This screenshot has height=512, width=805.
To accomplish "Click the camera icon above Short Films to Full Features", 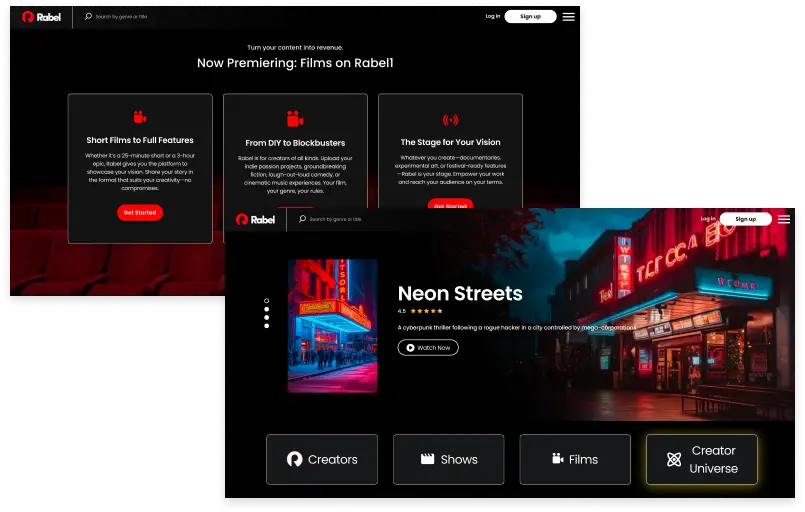I will click(140, 117).
